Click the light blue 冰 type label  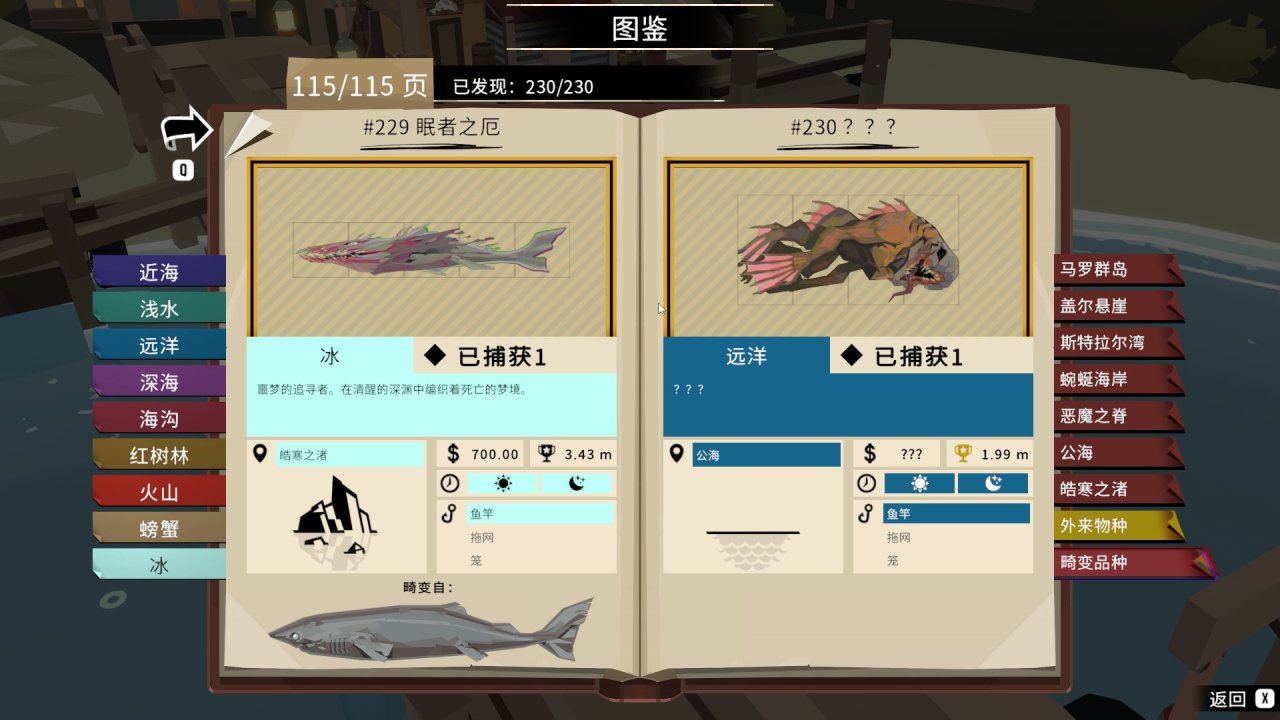tap(330, 356)
